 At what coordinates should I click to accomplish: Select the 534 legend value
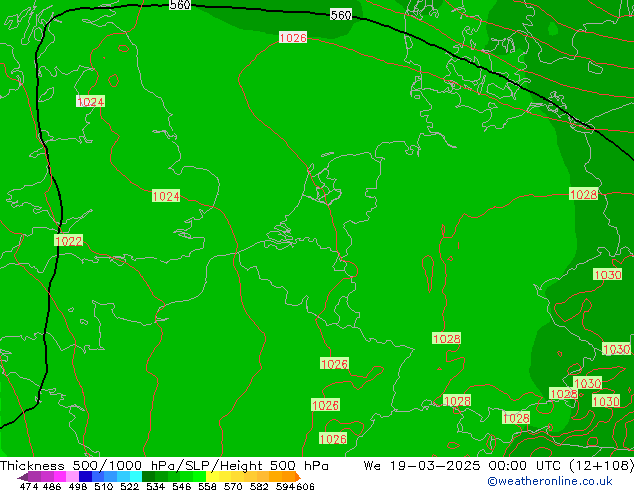[155, 486]
